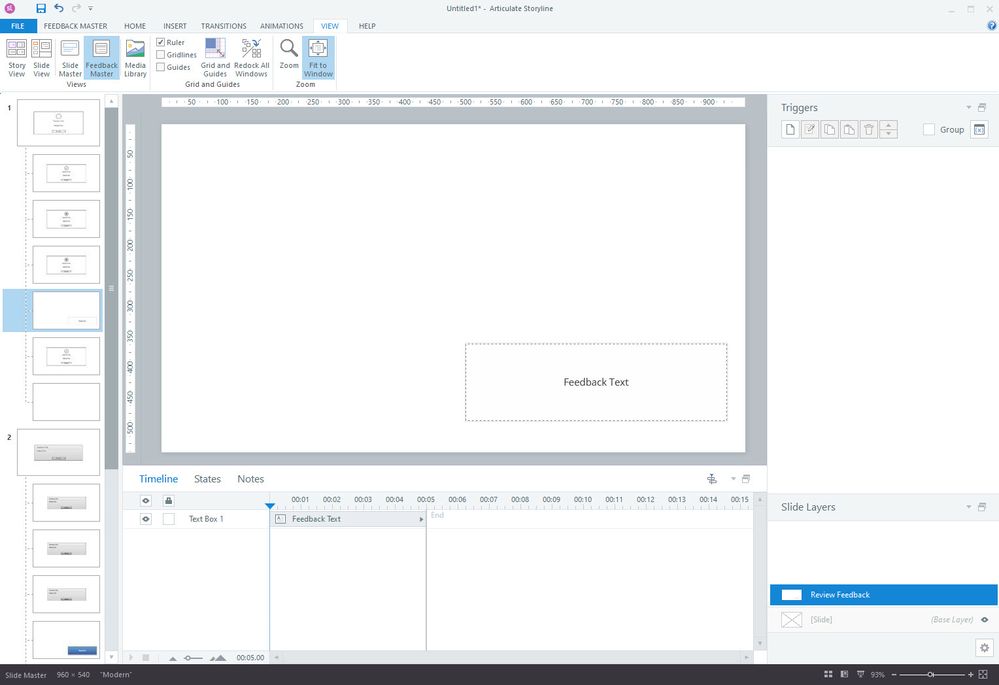Click the Redock All Windows icon
Screen dimensions: 999x685
coord(251,57)
